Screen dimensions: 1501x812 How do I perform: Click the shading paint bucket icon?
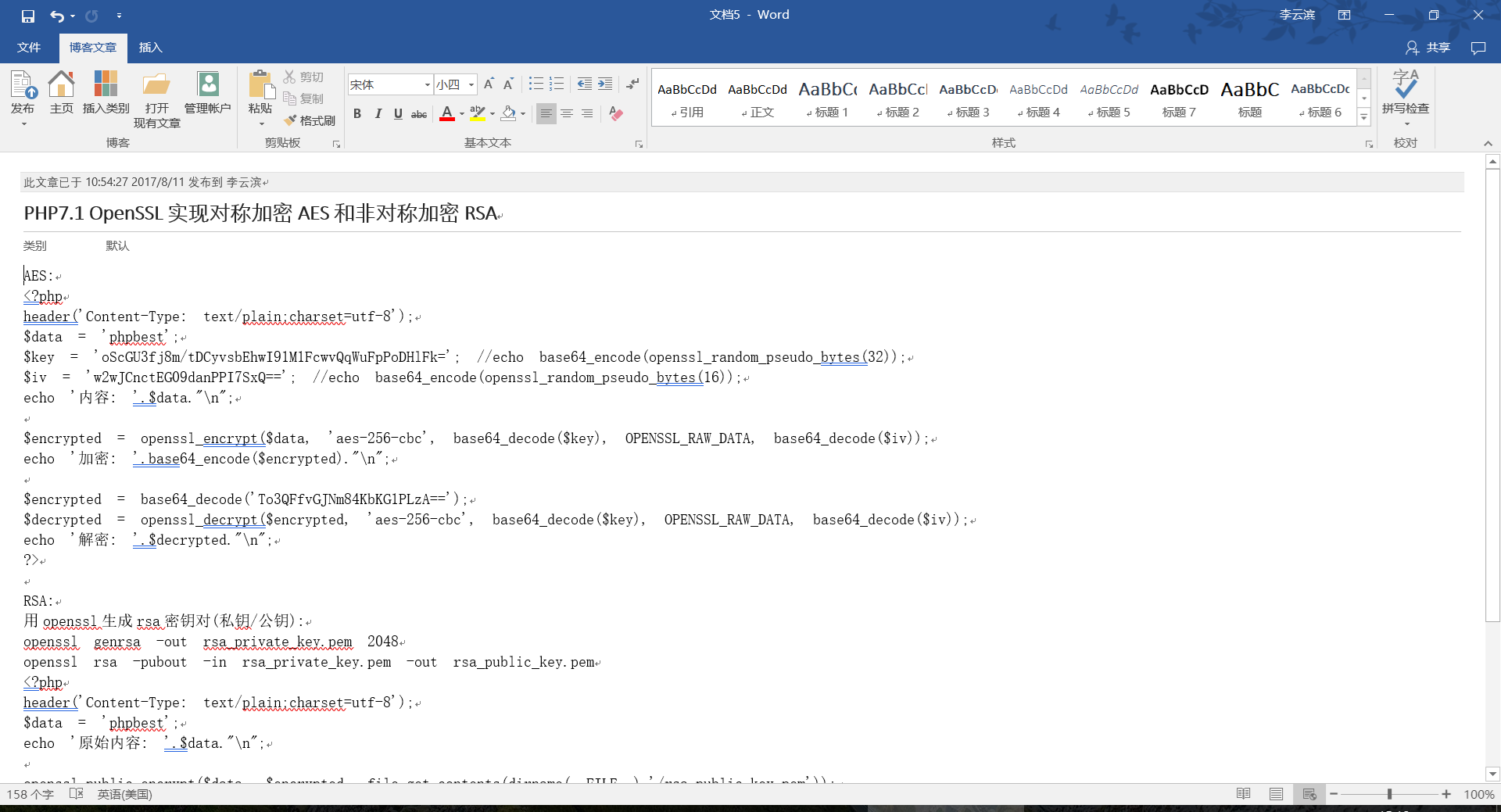[509, 114]
